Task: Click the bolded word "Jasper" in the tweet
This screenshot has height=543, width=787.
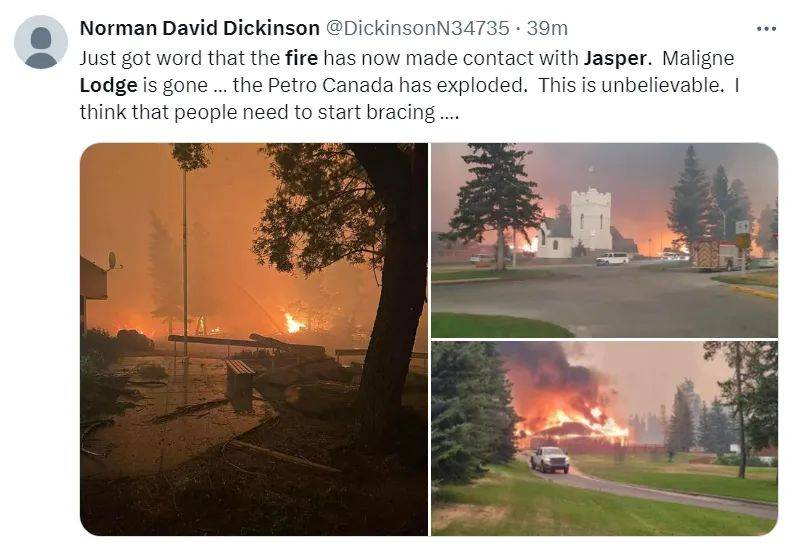Action: [614, 59]
